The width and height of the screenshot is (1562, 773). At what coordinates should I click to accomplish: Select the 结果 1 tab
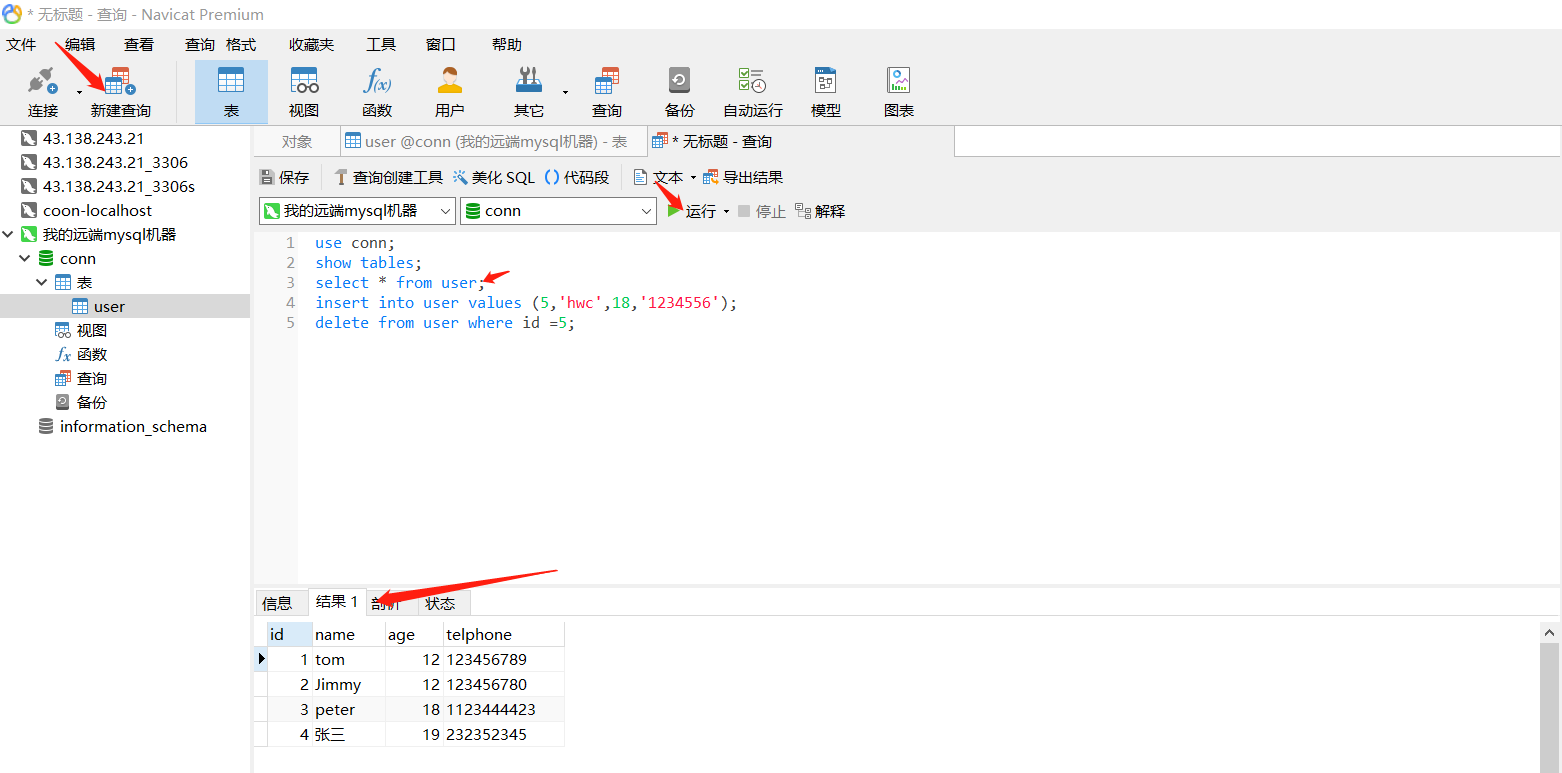337,602
